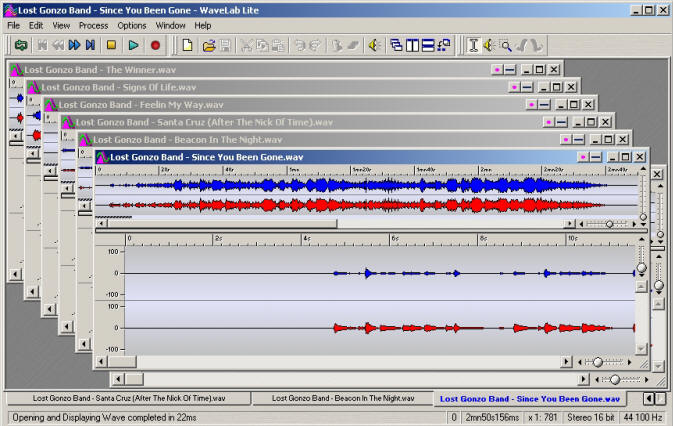Toggle magenta dot button on The Winner.wav window

(497, 69)
